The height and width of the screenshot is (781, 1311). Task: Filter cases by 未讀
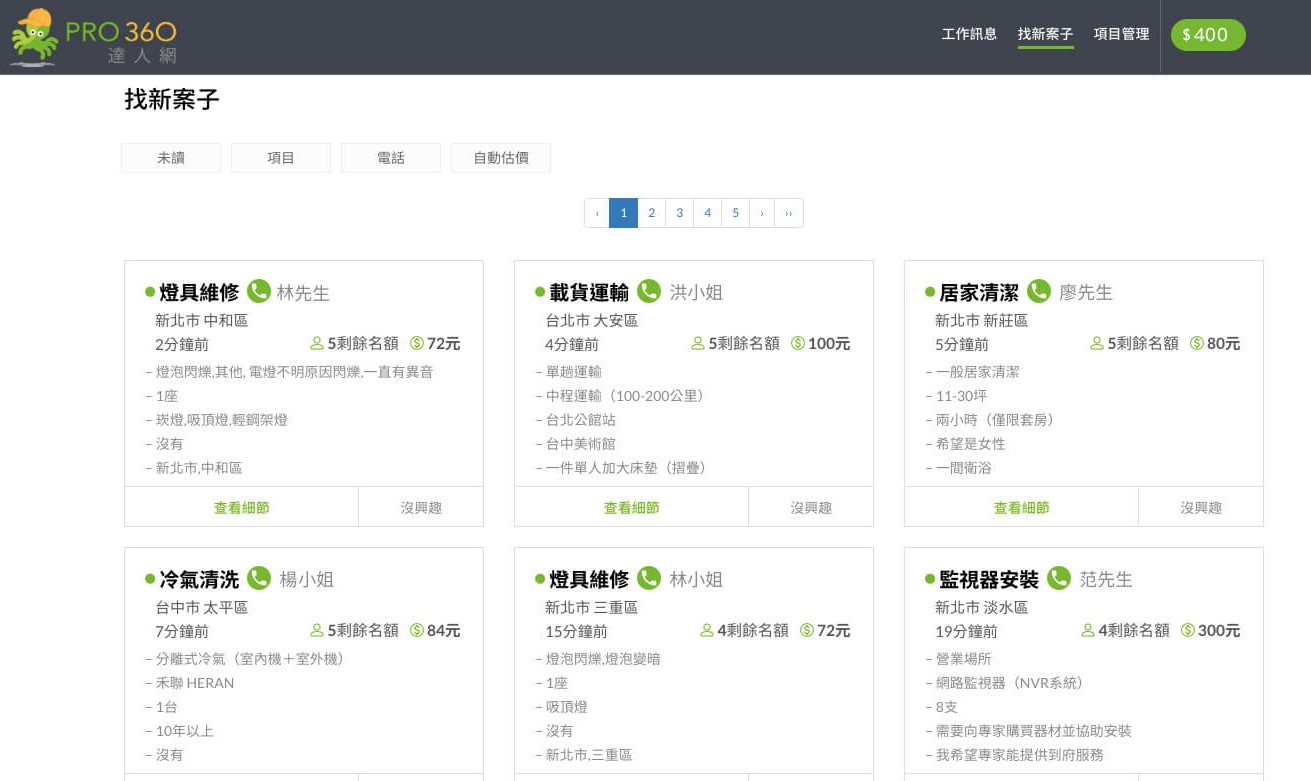(x=171, y=158)
